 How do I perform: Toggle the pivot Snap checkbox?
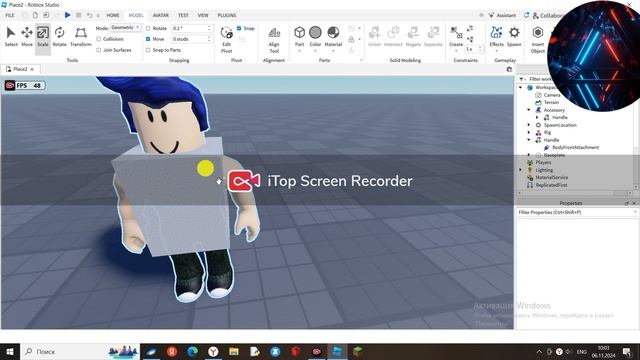pyautogui.click(x=239, y=28)
